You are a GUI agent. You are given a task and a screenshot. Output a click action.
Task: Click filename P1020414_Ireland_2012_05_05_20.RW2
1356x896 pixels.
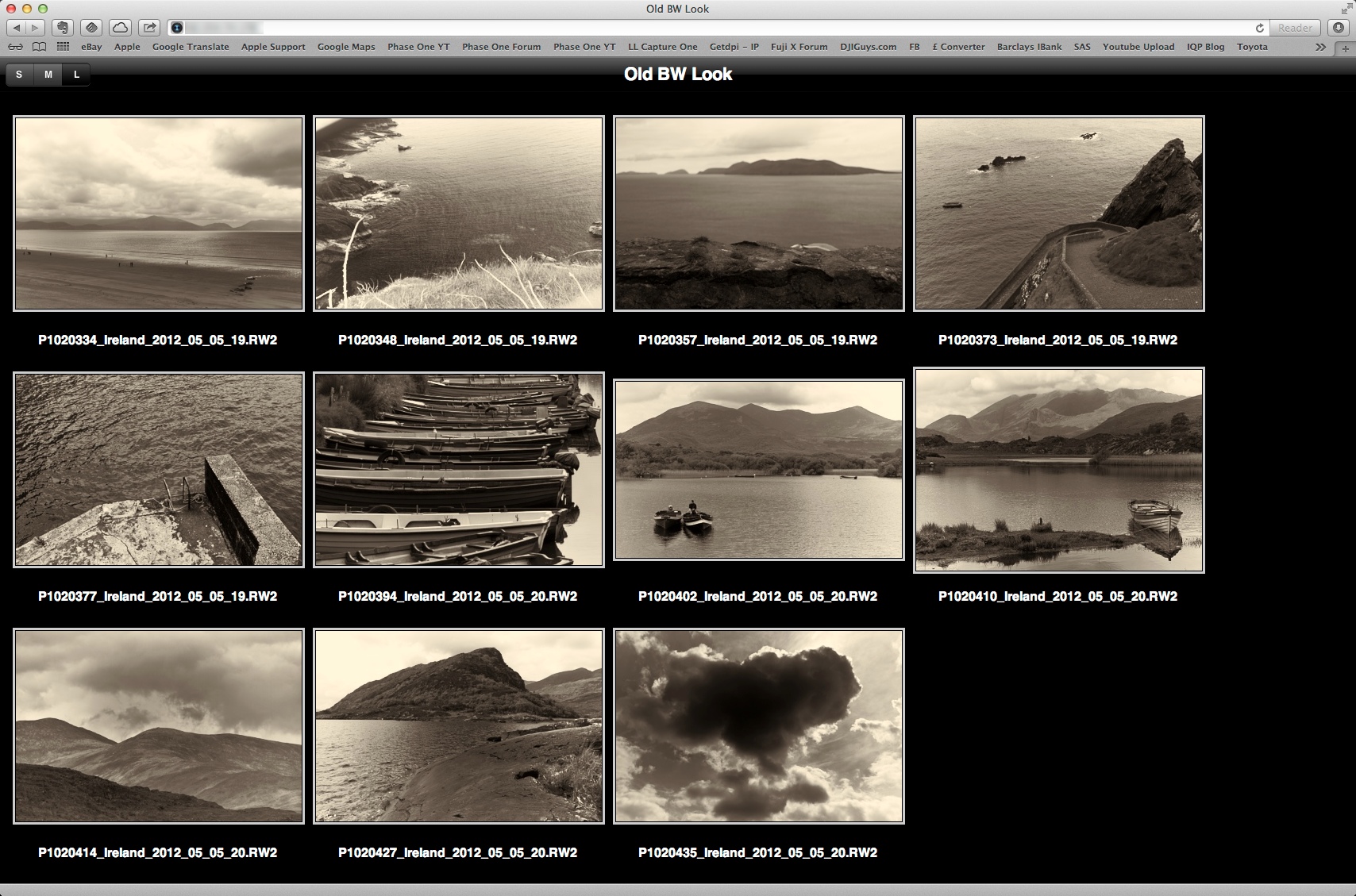point(158,852)
